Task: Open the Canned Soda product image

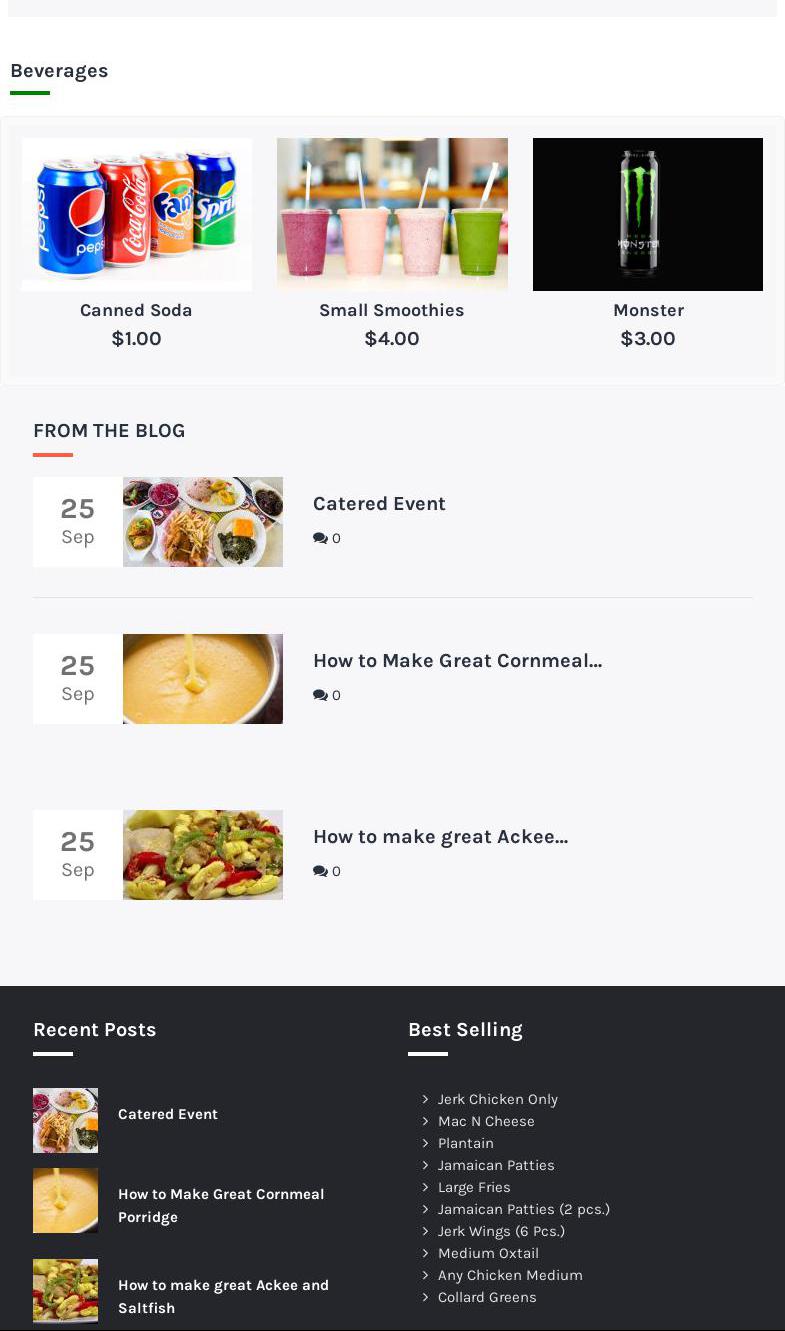Action: (x=137, y=214)
